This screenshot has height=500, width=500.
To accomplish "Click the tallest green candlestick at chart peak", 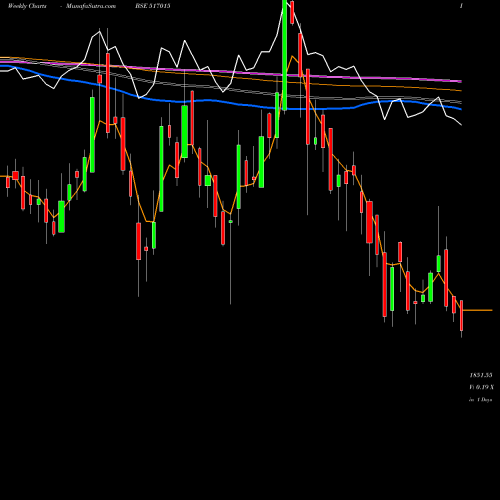I will pyautogui.click(x=284, y=55).
